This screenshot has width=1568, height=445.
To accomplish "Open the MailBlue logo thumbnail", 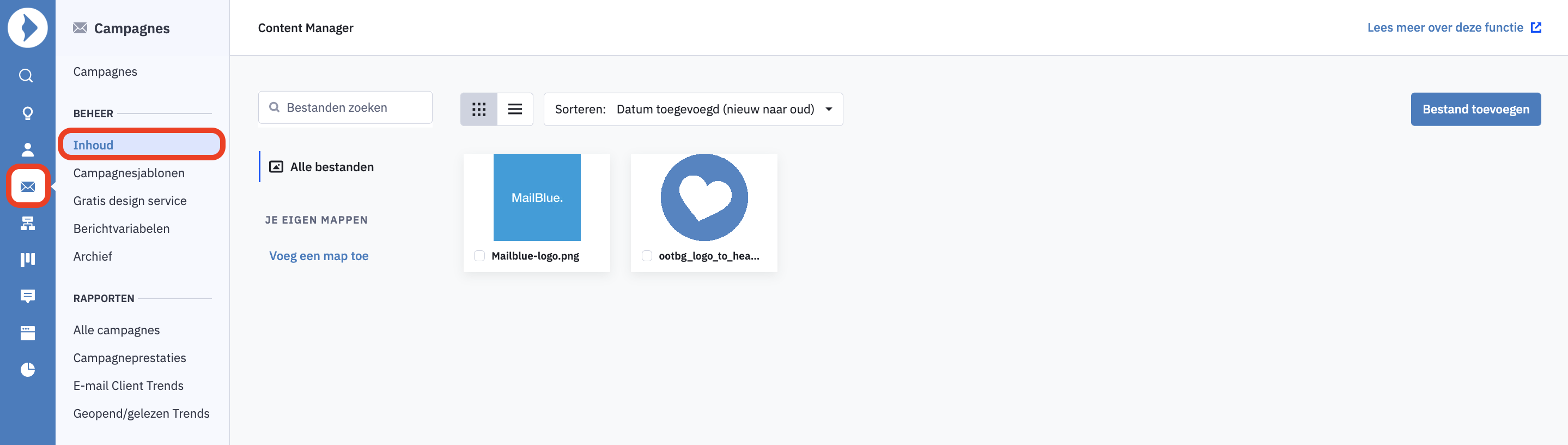I will (x=536, y=197).
